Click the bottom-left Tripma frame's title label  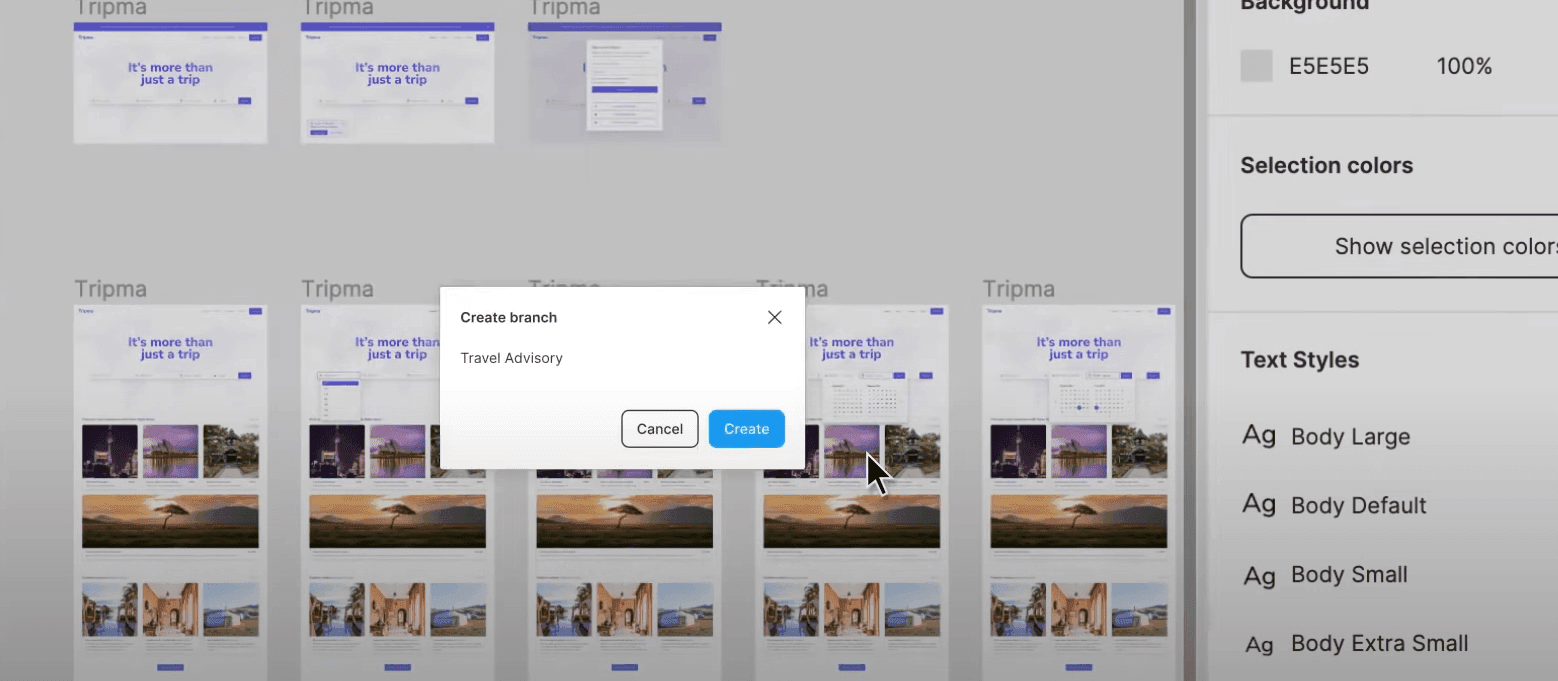[x=110, y=289]
